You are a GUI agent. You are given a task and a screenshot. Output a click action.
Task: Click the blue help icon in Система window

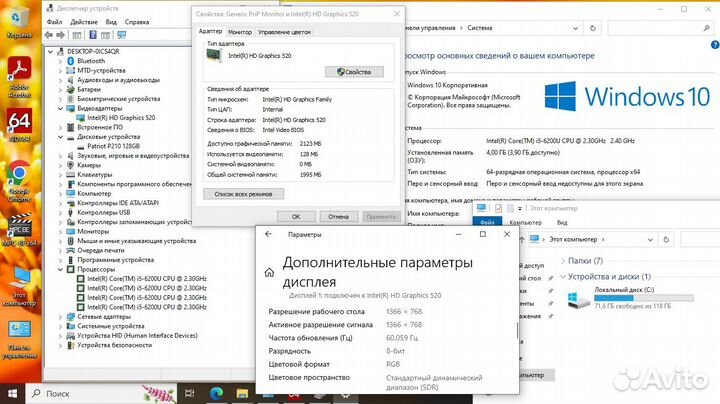(715, 45)
